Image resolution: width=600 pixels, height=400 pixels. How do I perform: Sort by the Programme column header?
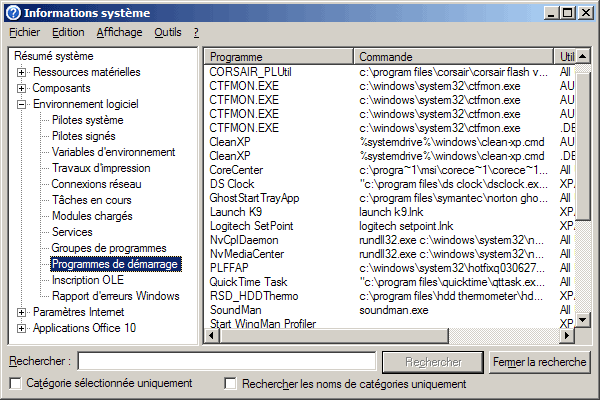279,56
